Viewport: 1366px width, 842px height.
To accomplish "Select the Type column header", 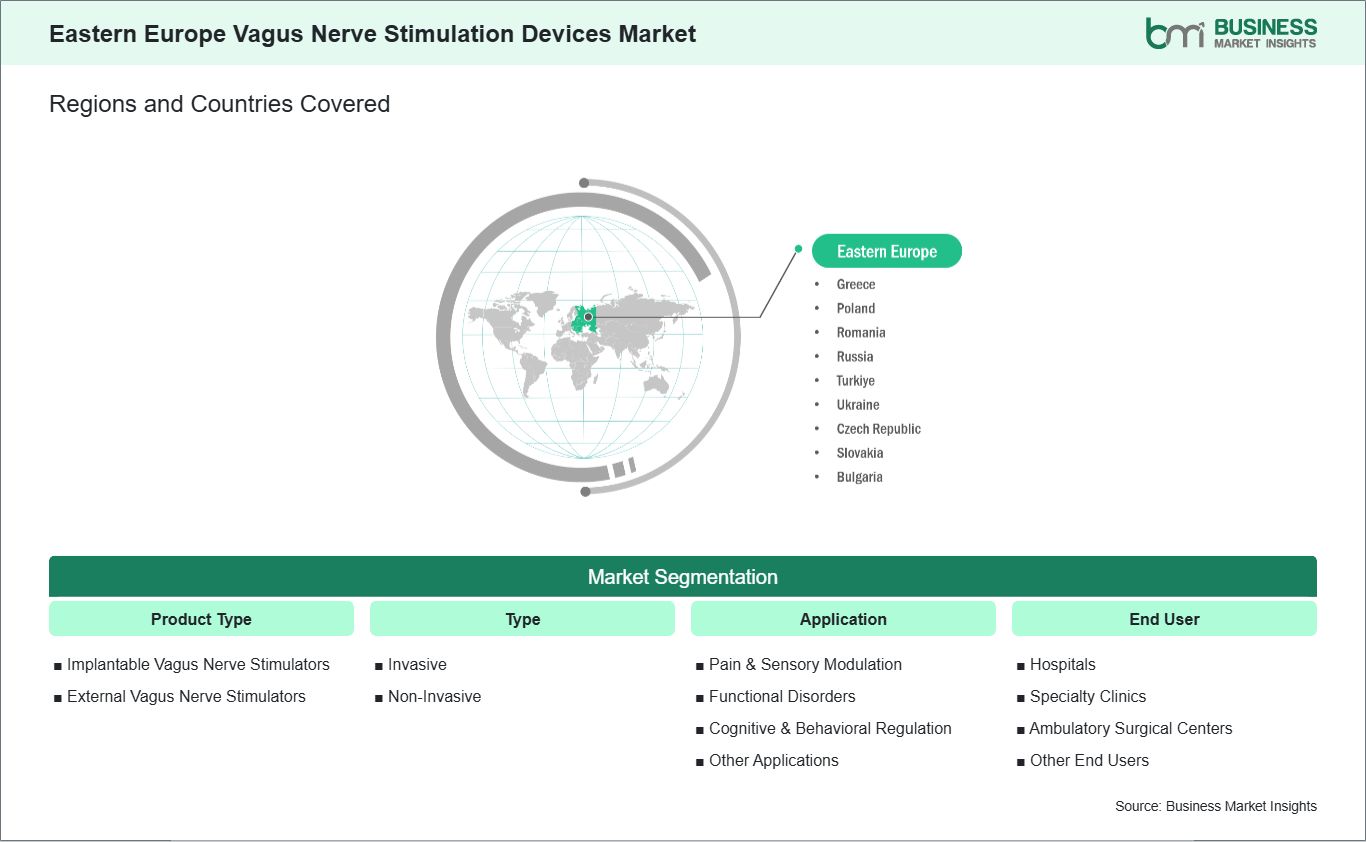I will (x=523, y=619).
